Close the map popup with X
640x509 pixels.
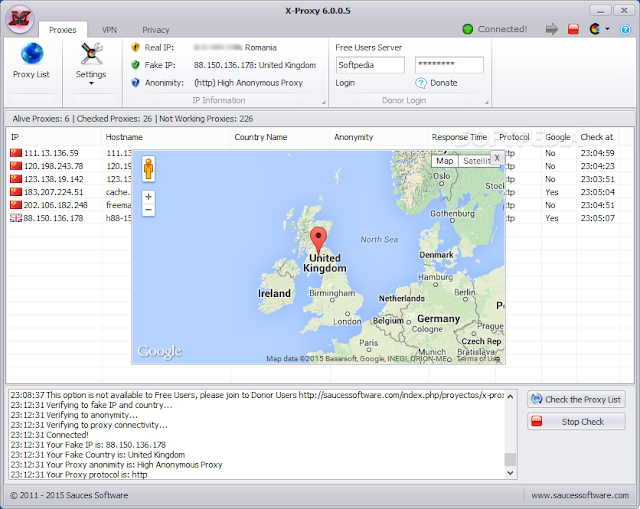pos(497,158)
